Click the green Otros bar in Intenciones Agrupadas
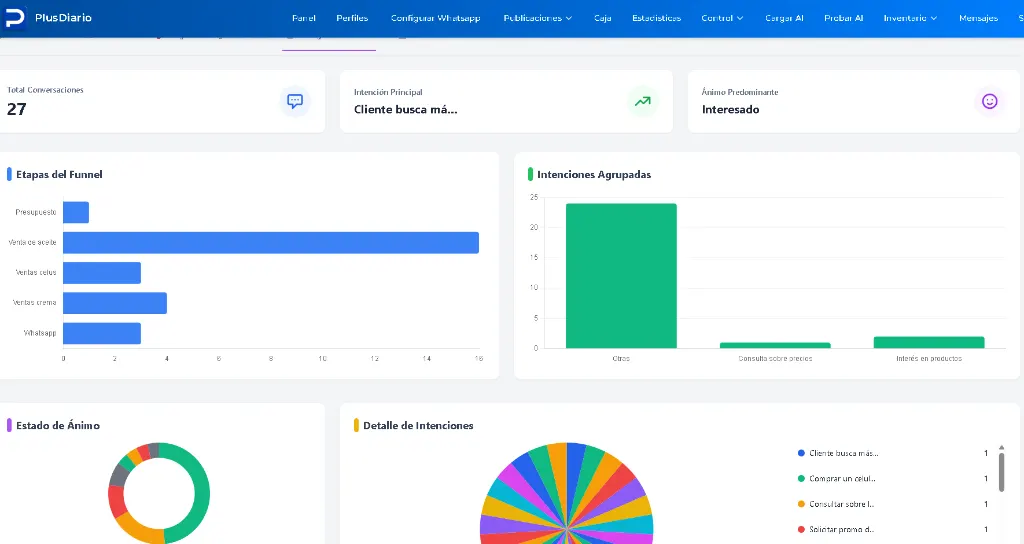This screenshot has height=544, width=1024. (x=621, y=276)
